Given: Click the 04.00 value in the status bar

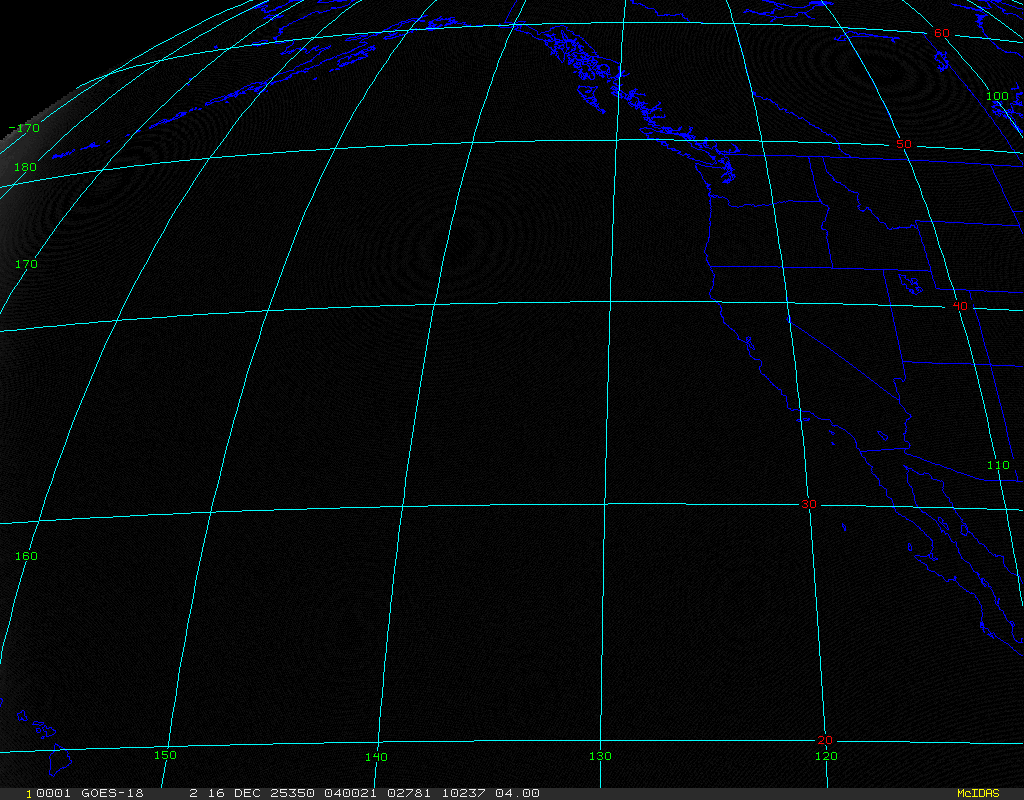Looking at the screenshot, I should pyautogui.click(x=520, y=793).
